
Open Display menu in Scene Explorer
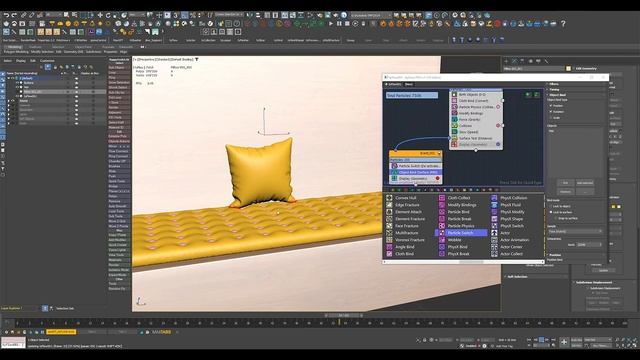(x=21, y=61)
